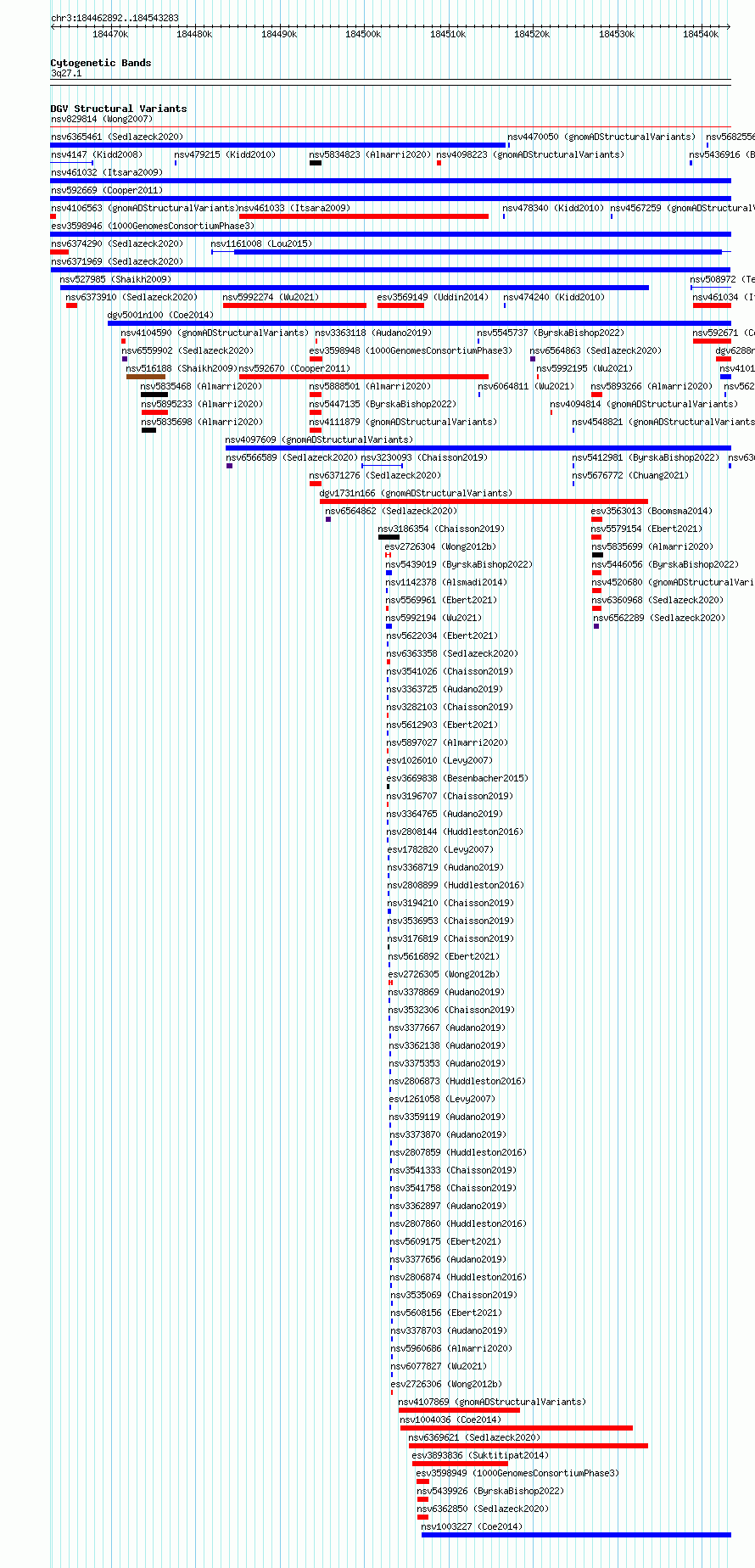
Task: Click the nsv5579154 (Ebert2021) label
Action: pos(647,529)
